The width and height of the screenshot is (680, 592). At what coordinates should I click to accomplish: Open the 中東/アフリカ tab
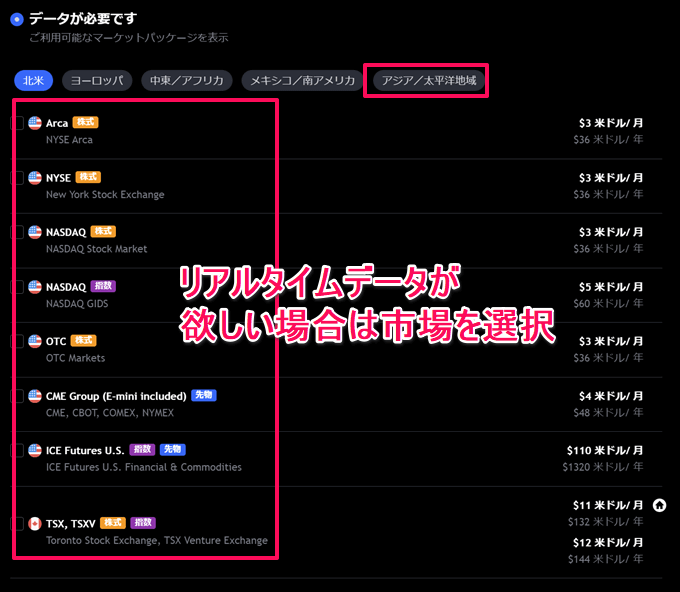coord(187,81)
